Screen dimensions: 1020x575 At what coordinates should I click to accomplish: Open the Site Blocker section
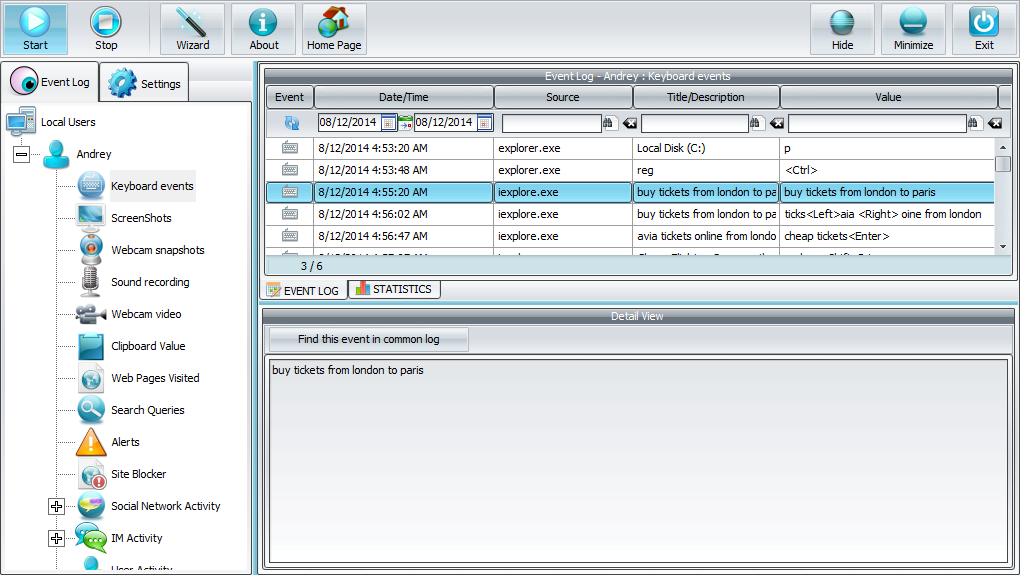tap(139, 474)
